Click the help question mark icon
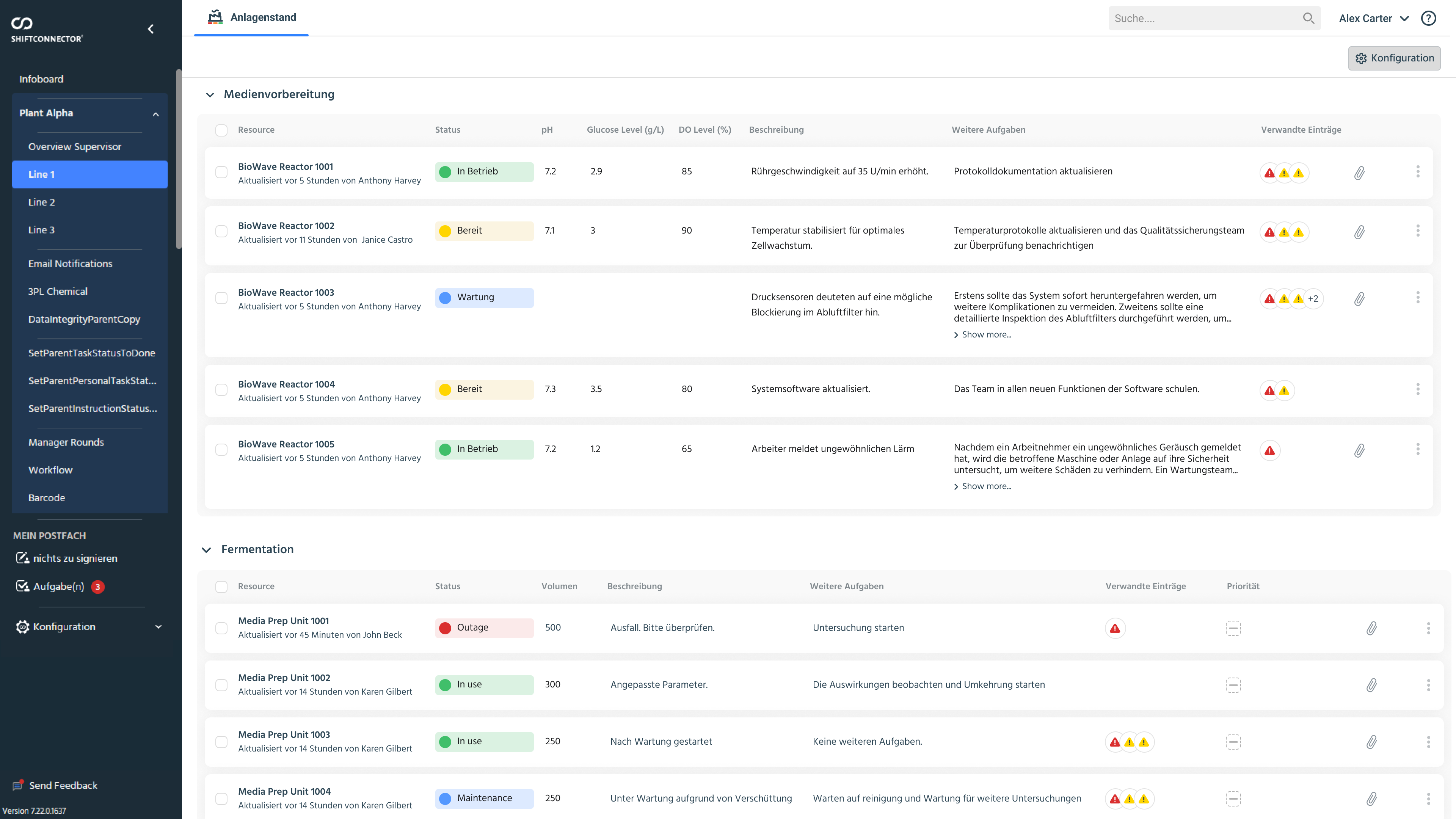The width and height of the screenshot is (1456, 819). point(1428,18)
